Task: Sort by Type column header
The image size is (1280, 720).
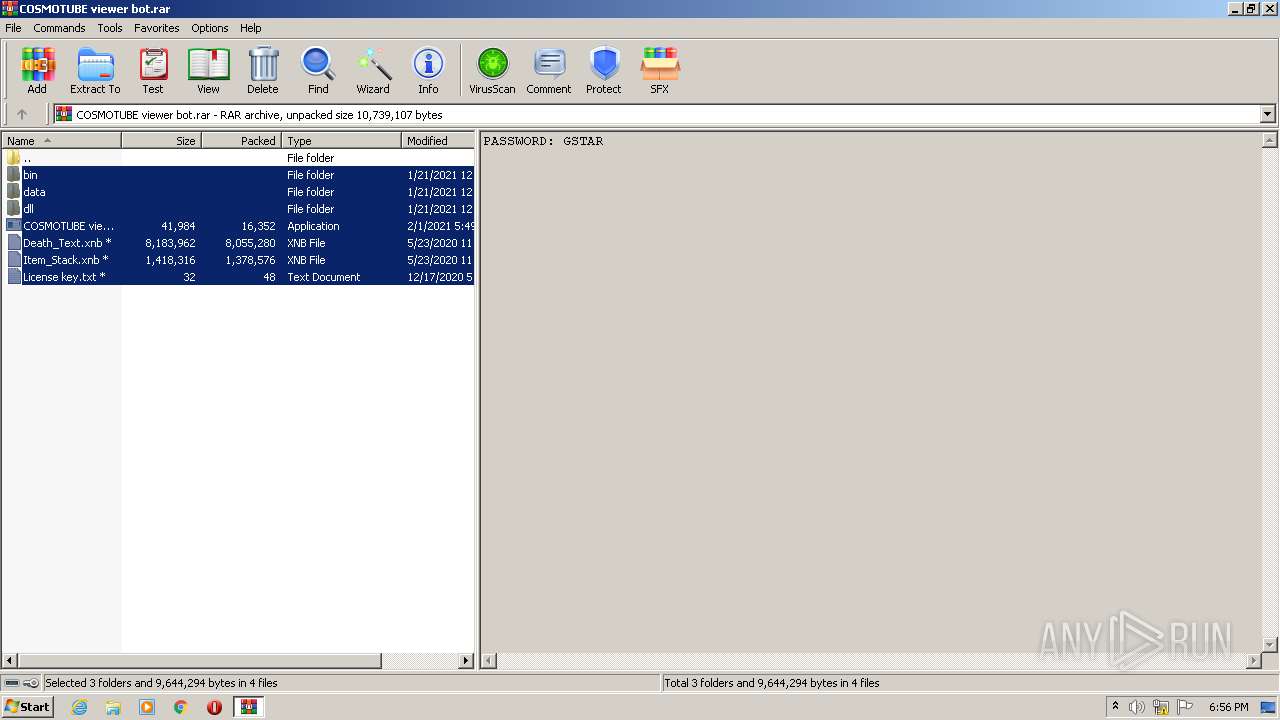Action: point(341,141)
